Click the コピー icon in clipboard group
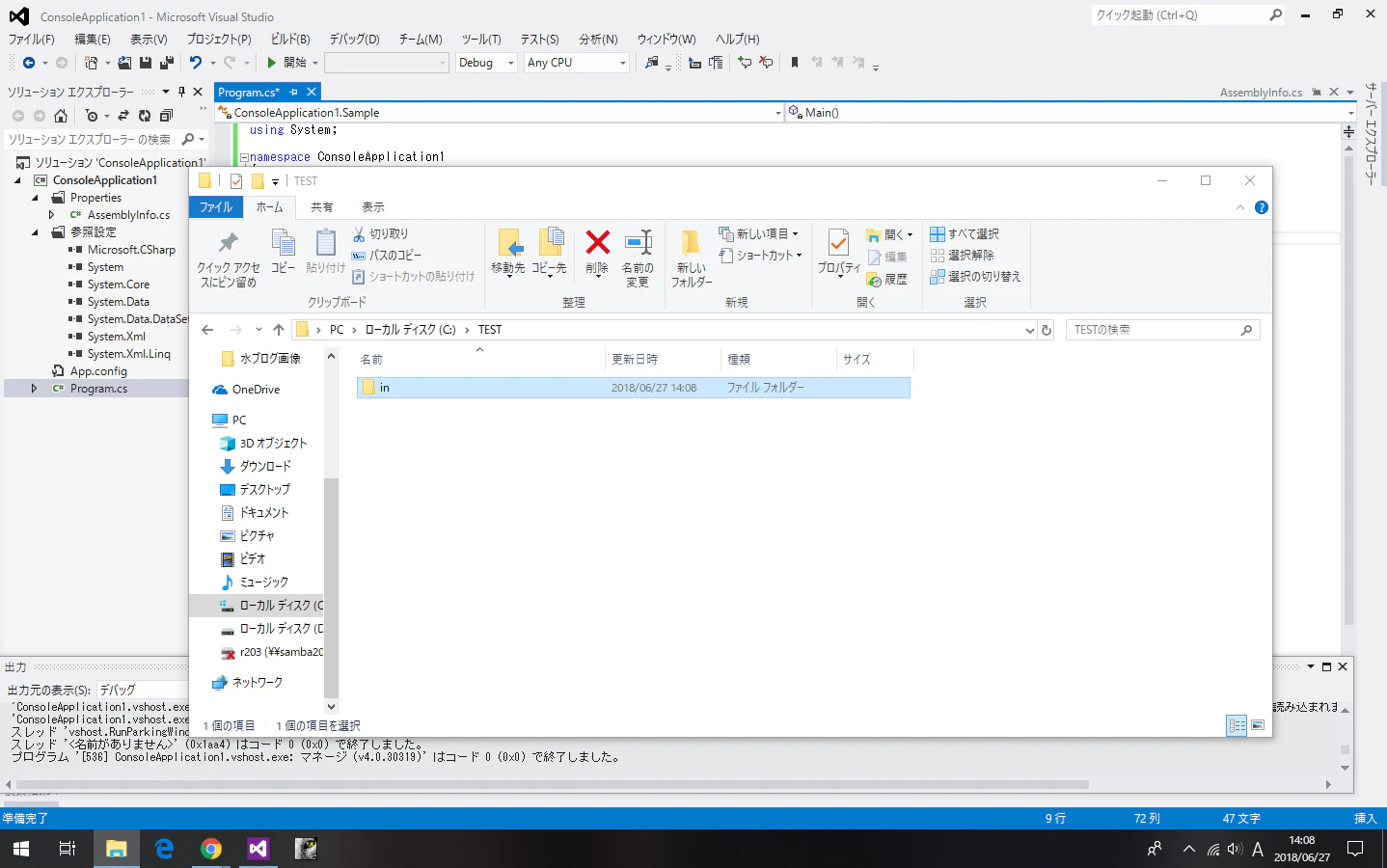Viewport: 1387px width, 868px height. click(284, 252)
